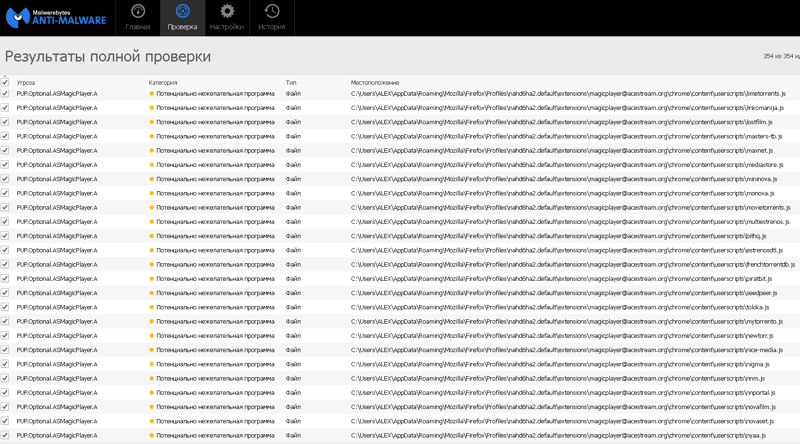Click category text in the estrenosdtl.js row
This screenshot has height=444, width=800.
(215, 250)
